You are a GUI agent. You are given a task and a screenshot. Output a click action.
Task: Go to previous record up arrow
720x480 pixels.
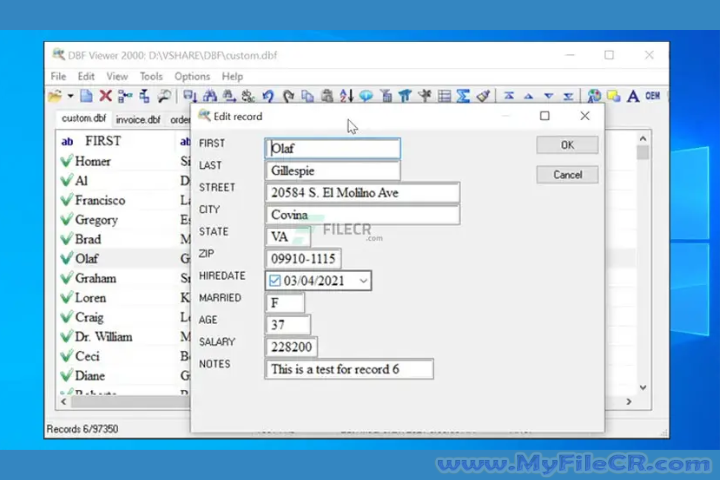coord(529,96)
